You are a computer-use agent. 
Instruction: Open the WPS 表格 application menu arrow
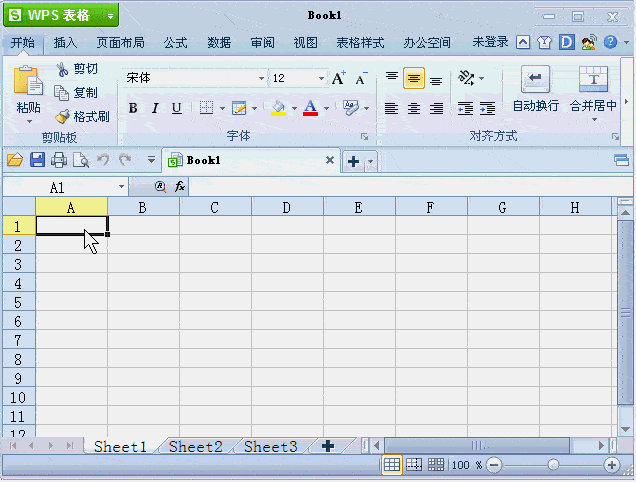click(x=110, y=15)
